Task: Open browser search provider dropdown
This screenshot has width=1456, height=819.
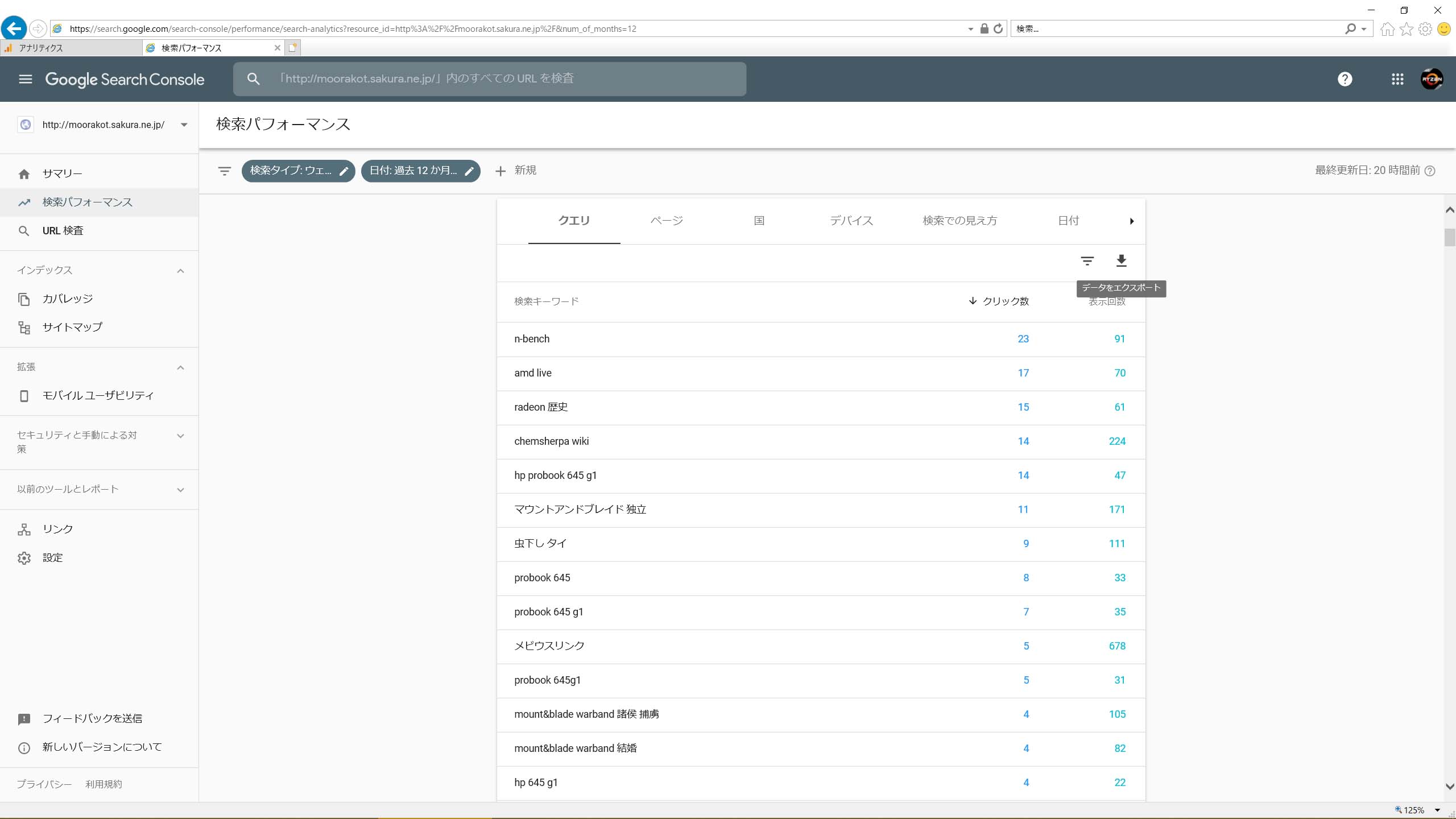Action: point(1363,29)
